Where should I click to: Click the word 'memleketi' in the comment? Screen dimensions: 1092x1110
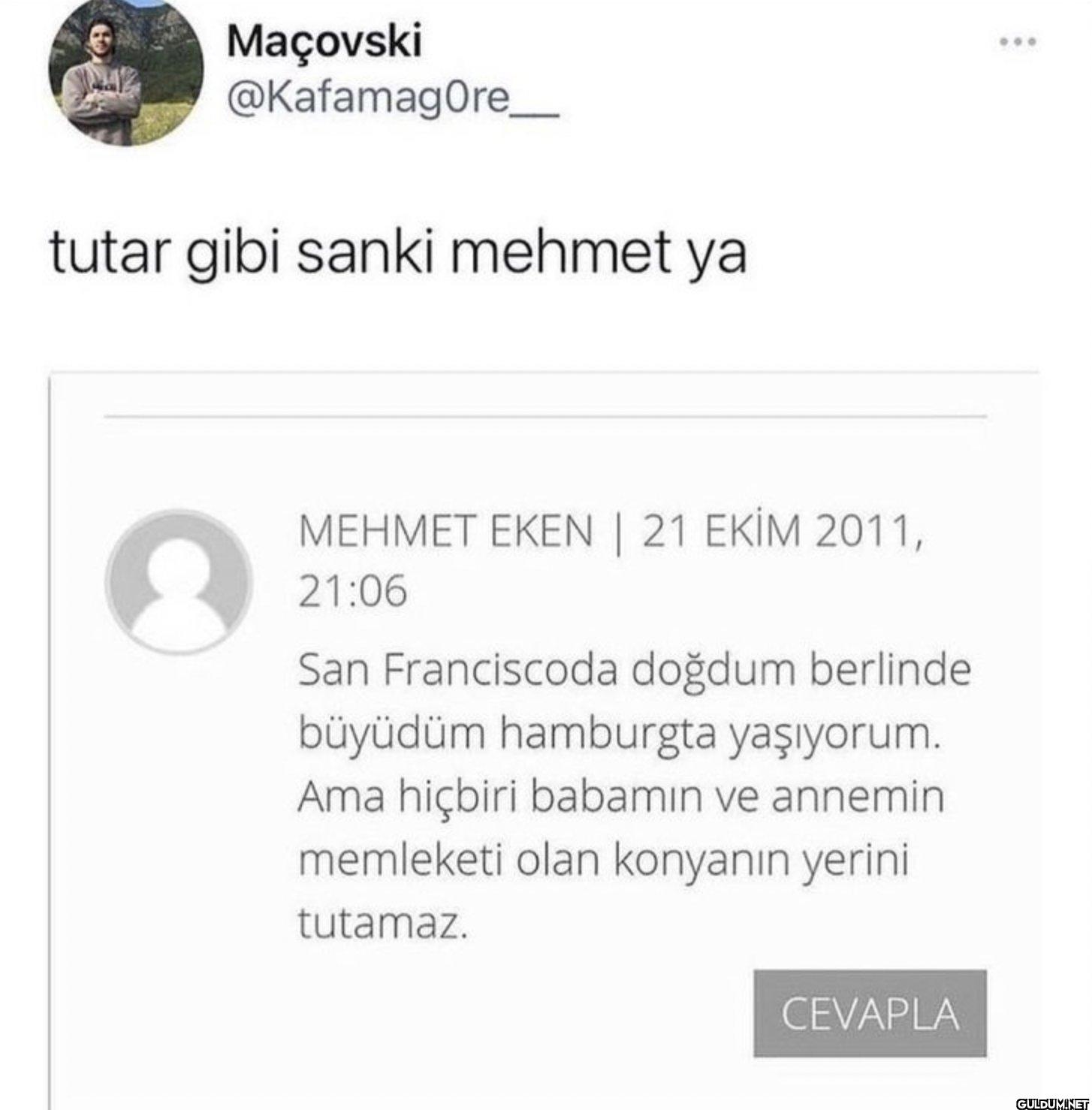[400, 861]
